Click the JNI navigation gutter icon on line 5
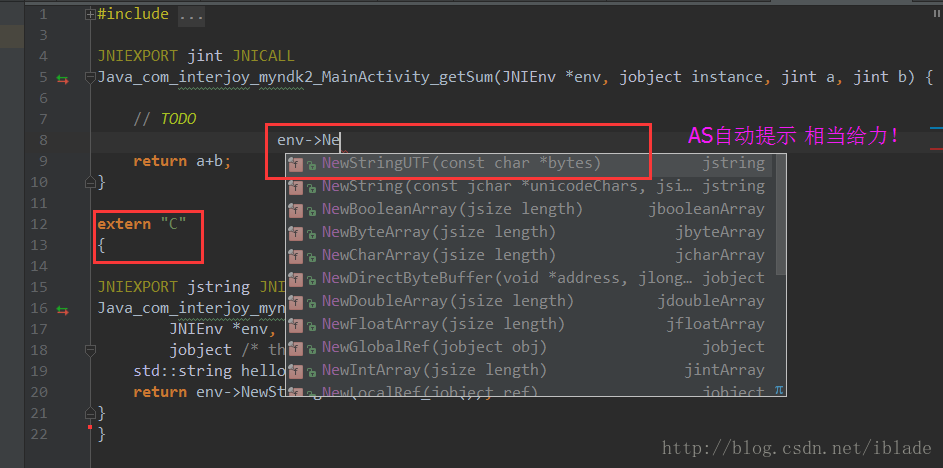Screen dimensions: 943x468 pyautogui.click(x=63, y=78)
